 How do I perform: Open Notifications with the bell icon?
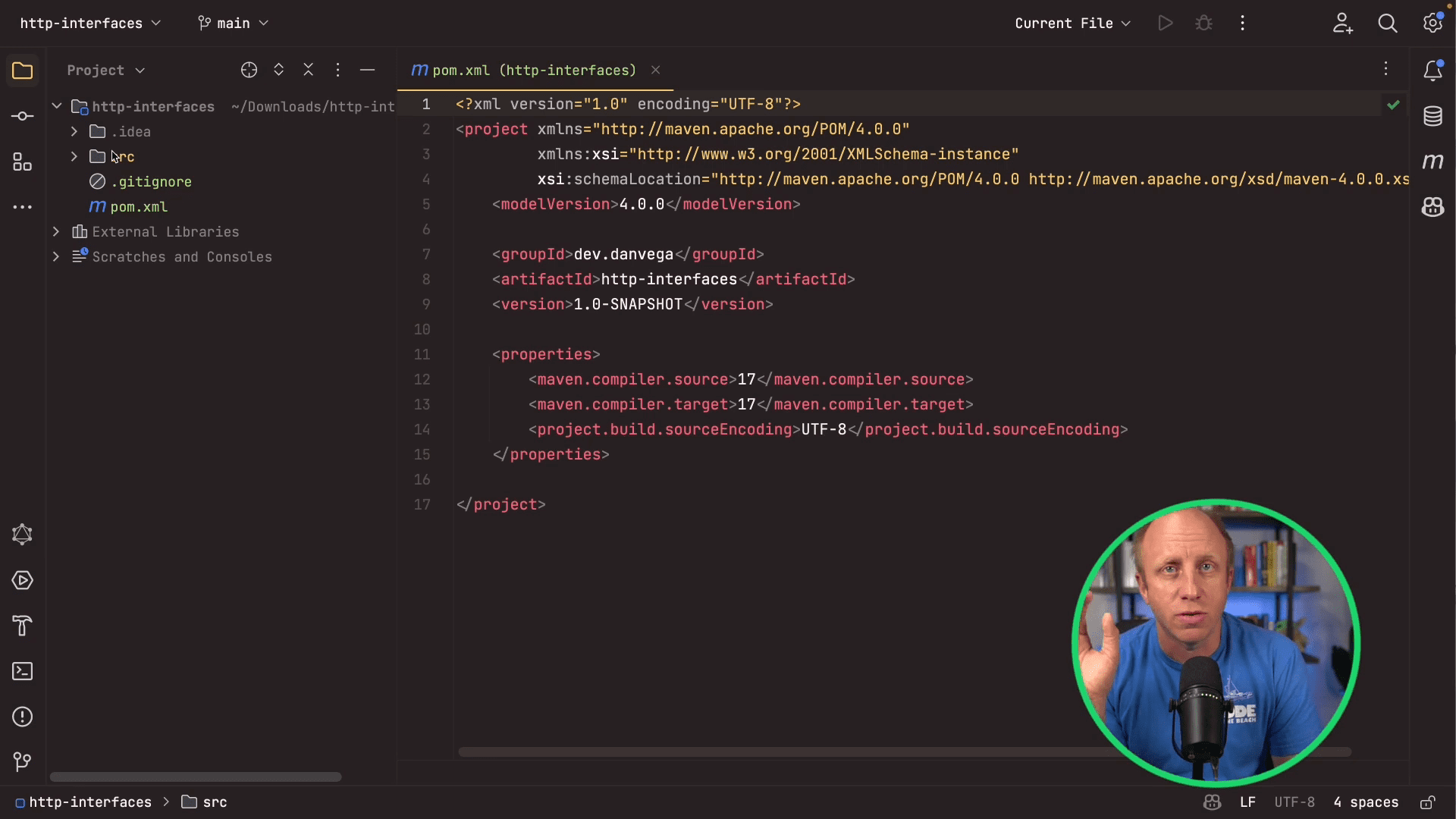coord(1434,70)
